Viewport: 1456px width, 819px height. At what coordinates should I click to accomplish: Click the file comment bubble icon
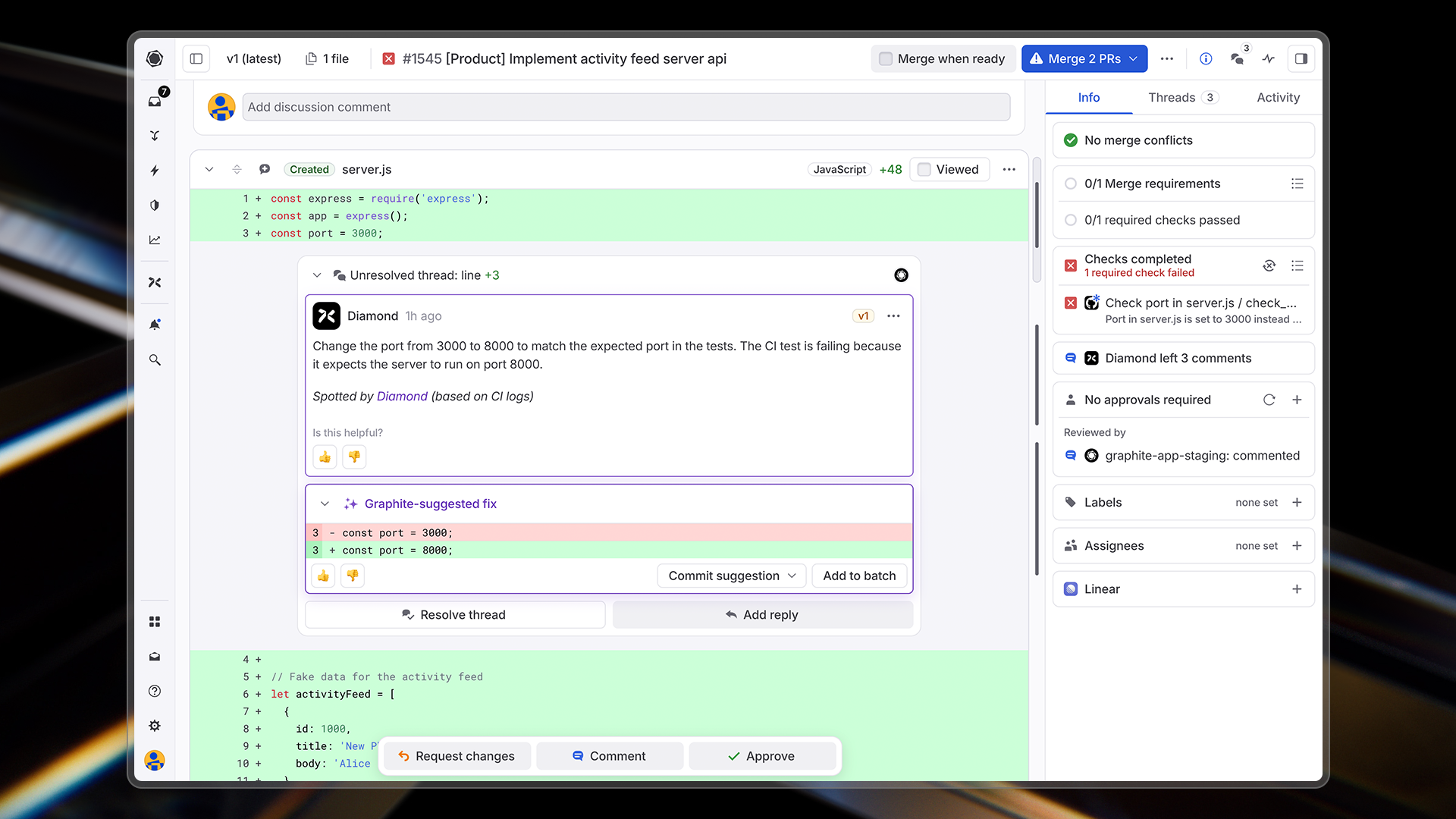265,169
